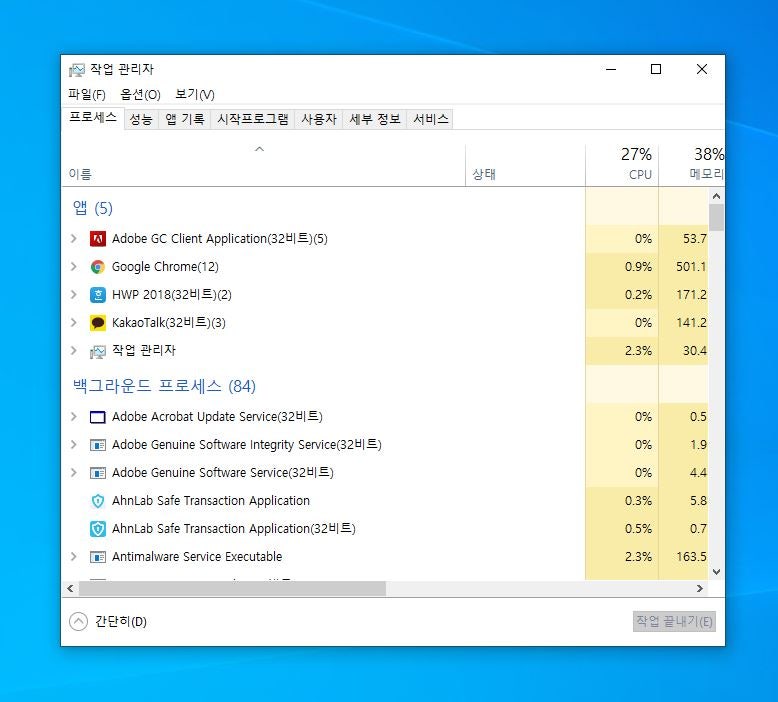Click the KakaoTalk icon
The height and width of the screenshot is (702, 778).
98,323
